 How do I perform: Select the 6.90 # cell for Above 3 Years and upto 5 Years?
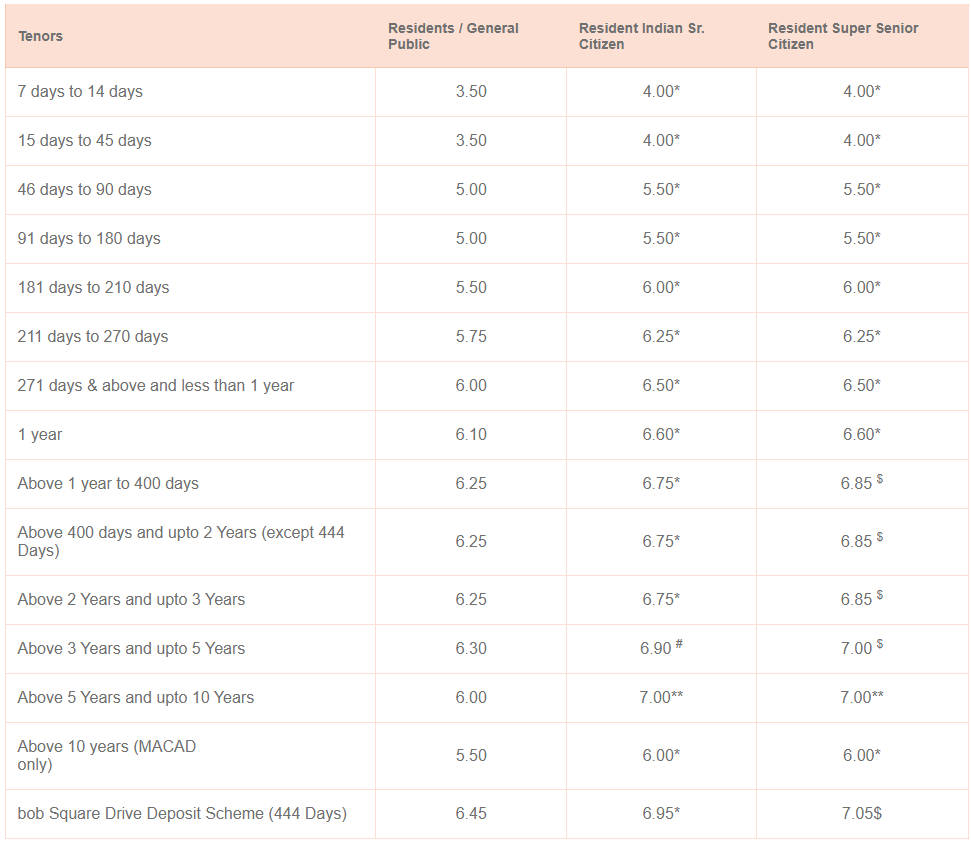pyautogui.click(x=662, y=648)
